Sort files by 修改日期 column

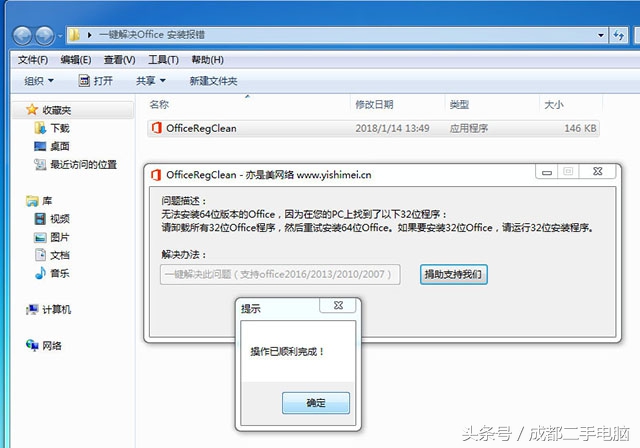[x=374, y=105]
